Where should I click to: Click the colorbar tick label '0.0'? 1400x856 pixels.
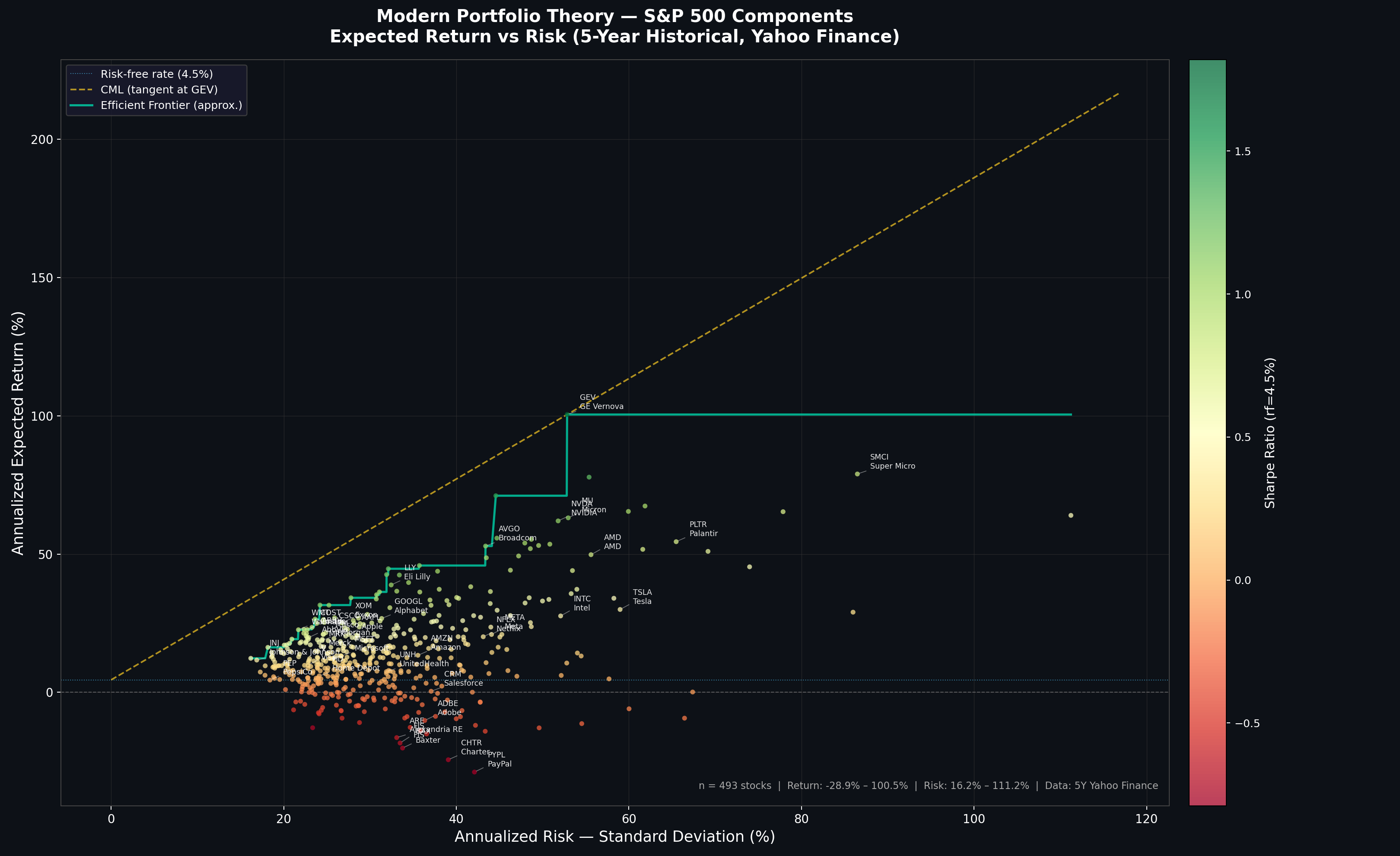[1243, 580]
